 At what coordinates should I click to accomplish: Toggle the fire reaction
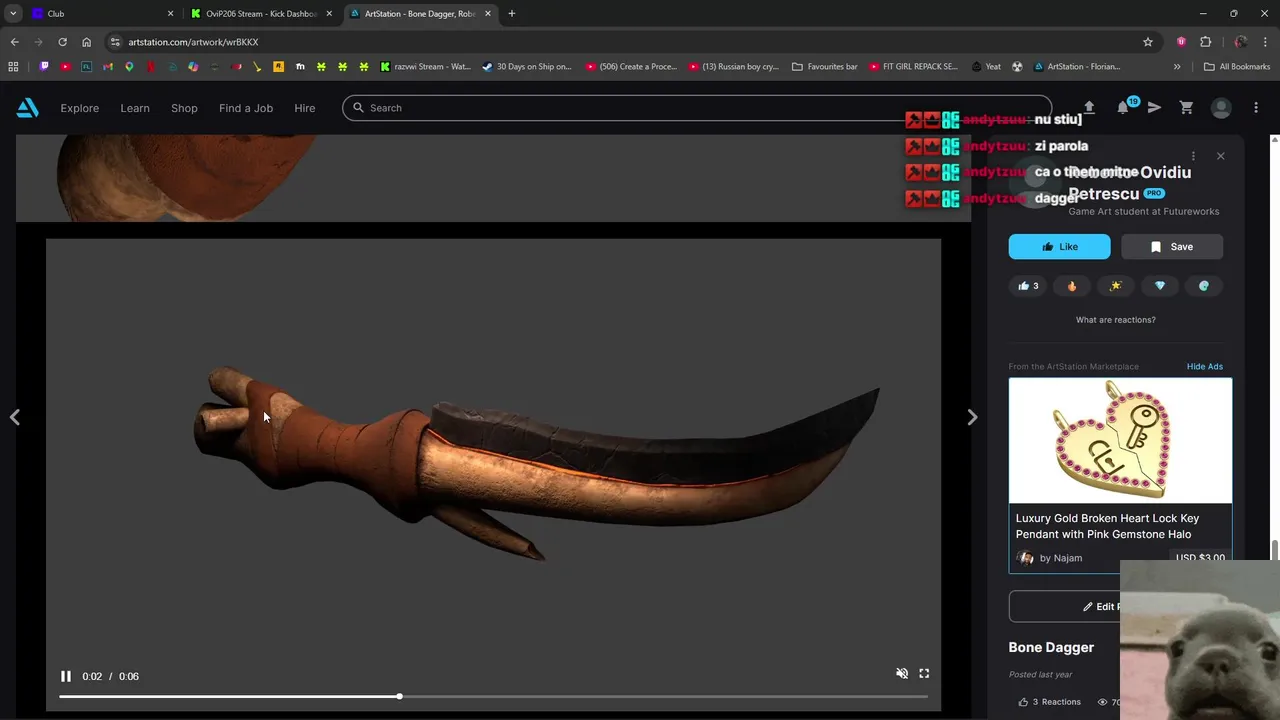pos(1072,286)
